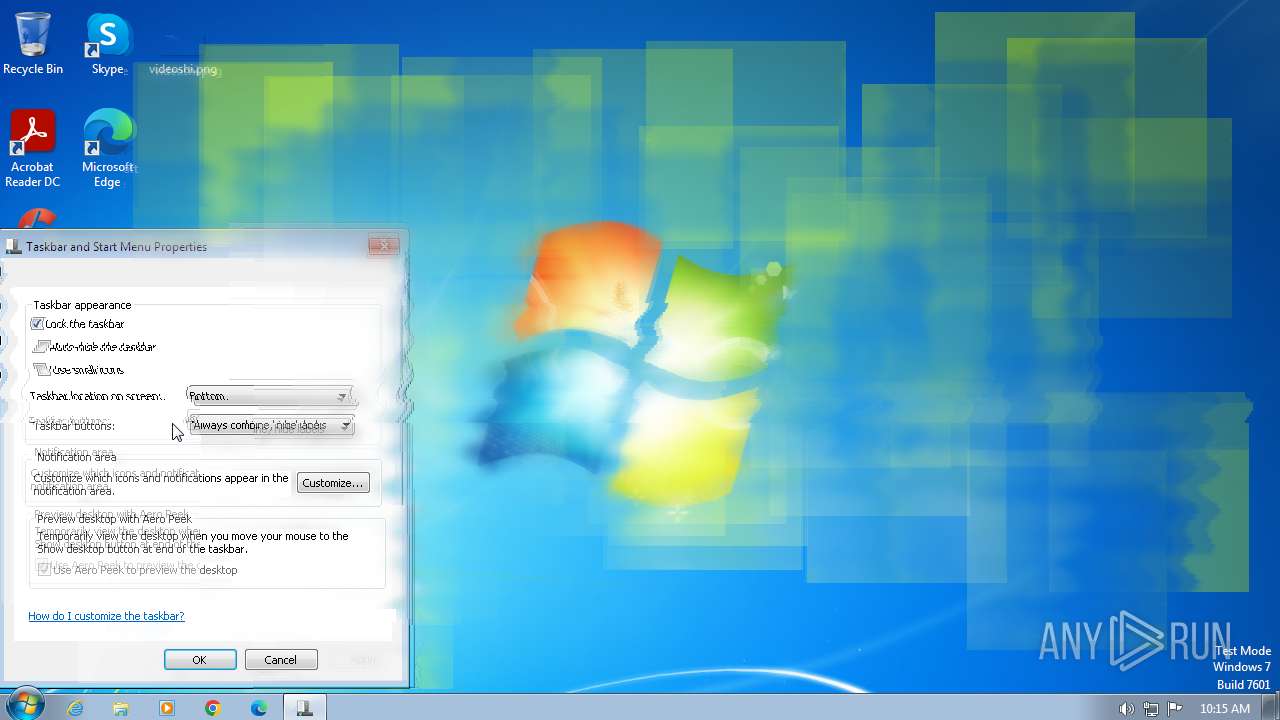Close Taskbar and Start Menu Properties window
1280x720 pixels.
(383, 246)
